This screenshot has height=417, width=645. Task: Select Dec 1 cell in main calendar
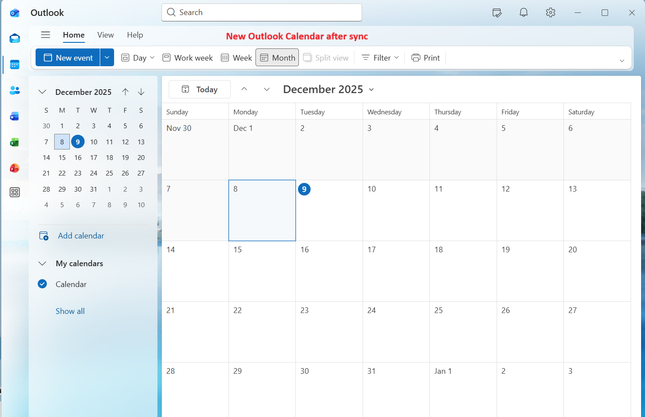[262, 150]
